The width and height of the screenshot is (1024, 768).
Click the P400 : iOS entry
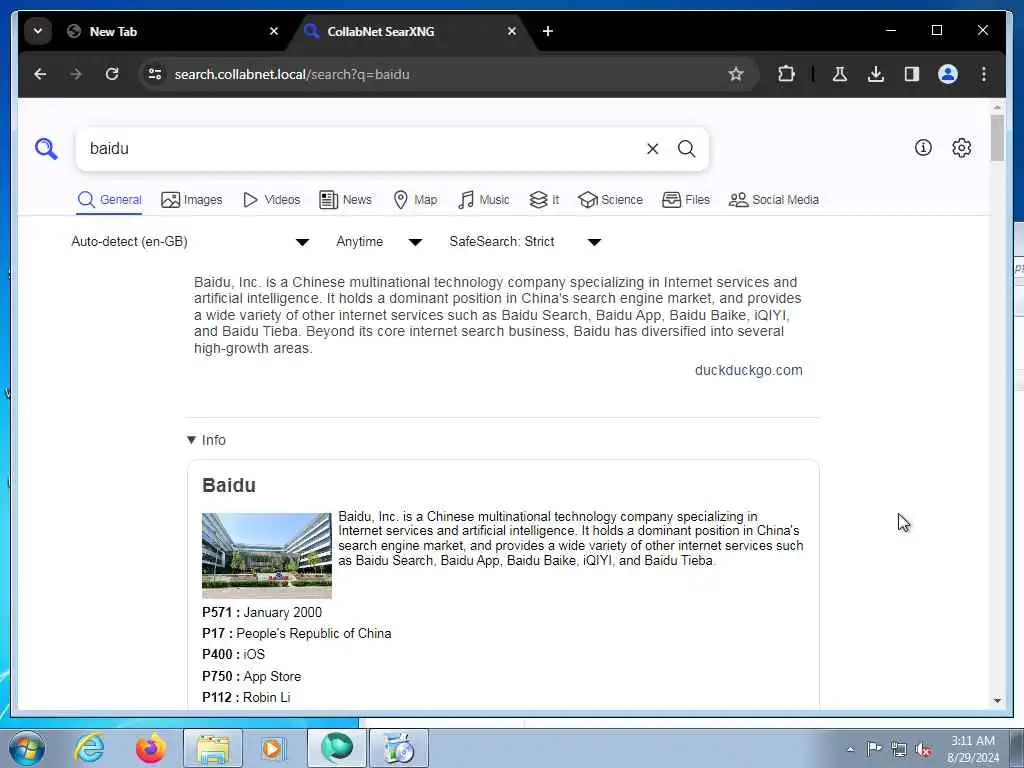coord(234,654)
